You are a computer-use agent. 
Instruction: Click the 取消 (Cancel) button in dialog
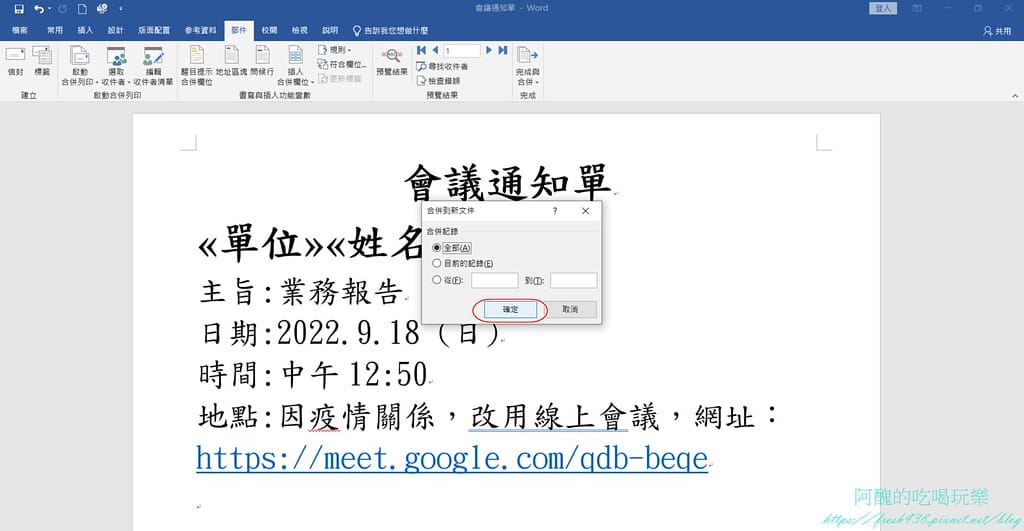click(x=569, y=310)
